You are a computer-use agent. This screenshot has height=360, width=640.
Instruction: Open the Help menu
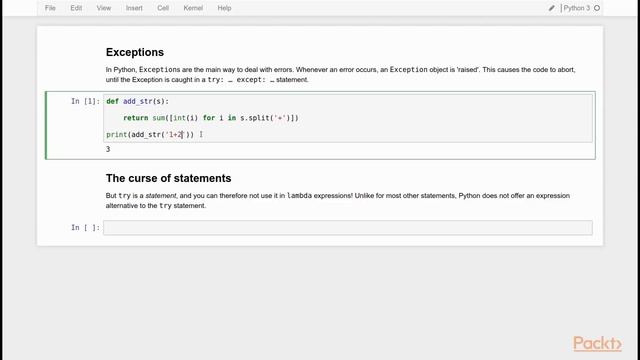[x=224, y=8]
